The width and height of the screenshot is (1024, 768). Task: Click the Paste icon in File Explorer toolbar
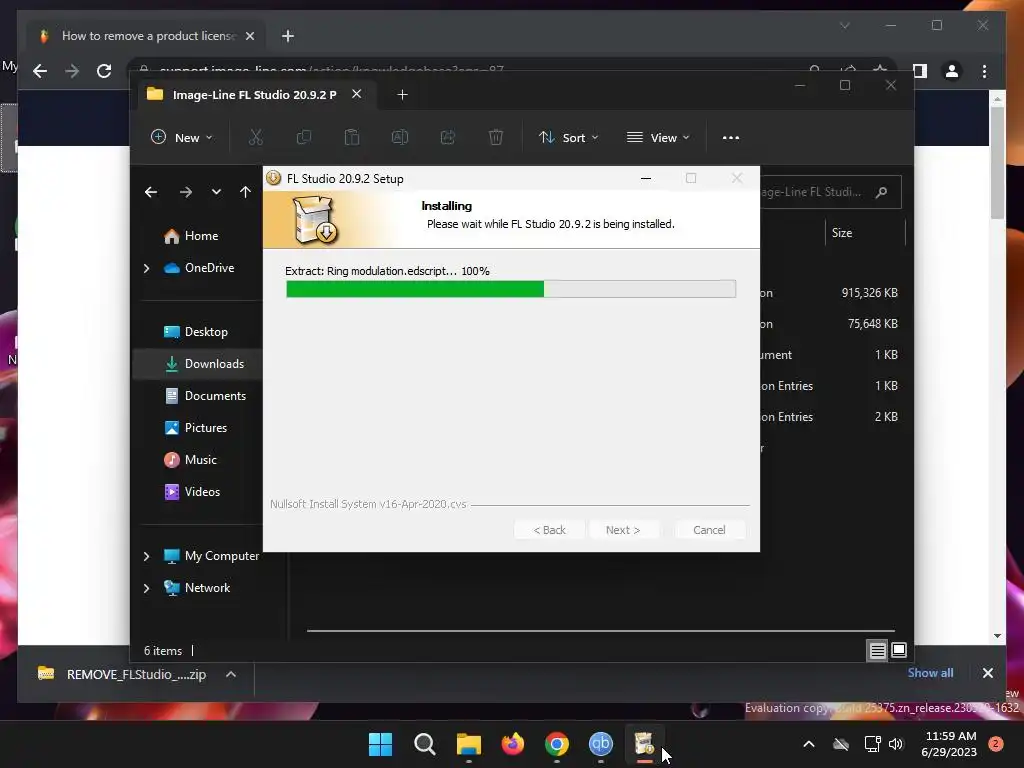coord(351,137)
